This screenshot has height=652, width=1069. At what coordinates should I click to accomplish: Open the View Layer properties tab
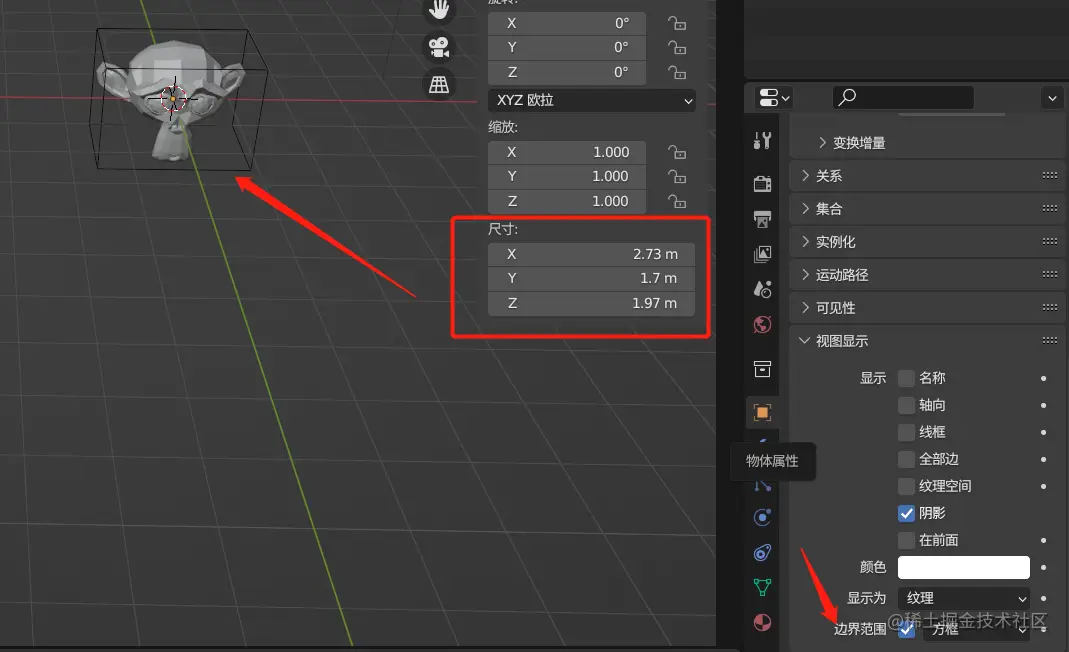pos(762,254)
